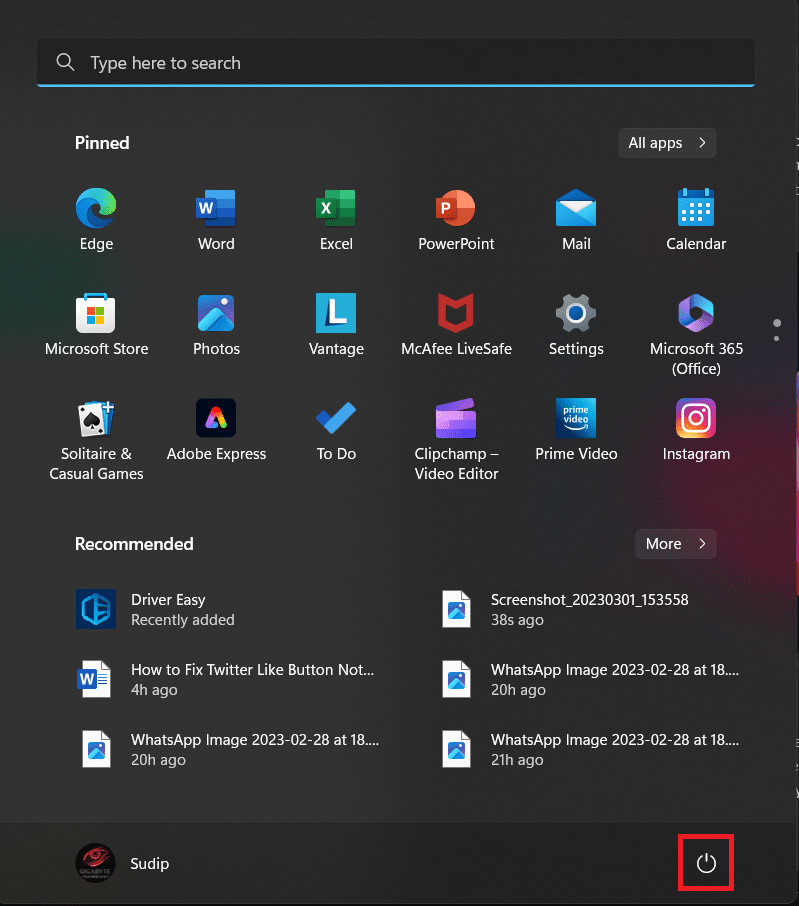Click the Sudip account avatar
The width and height of the screenshot is (799, 906).
pyautogui.click(x=96, y=863)
